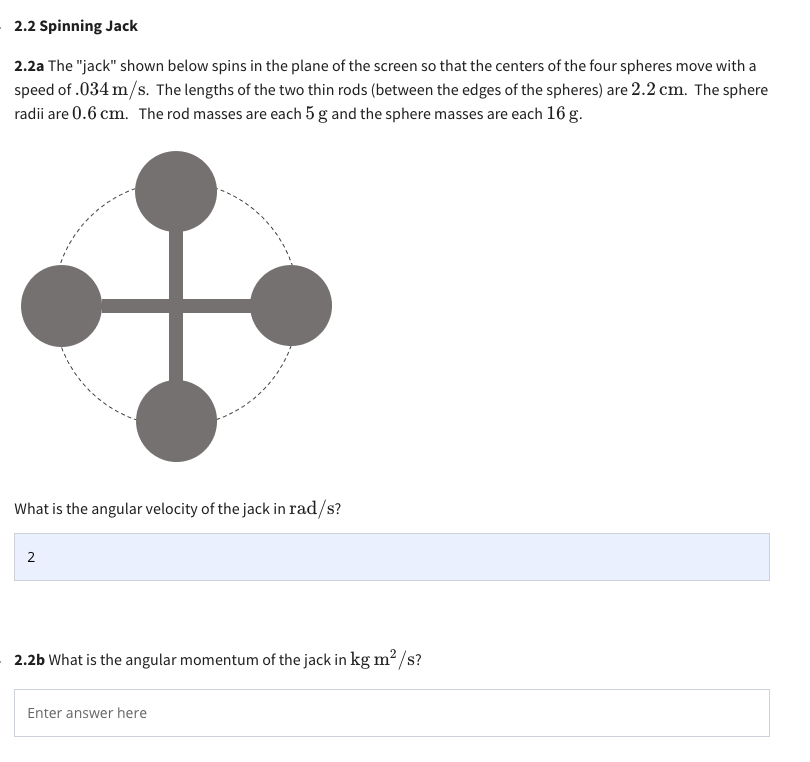This screenshot has width=810, height=762.
Task: Collapse the marker beside question 2.2b
Action: coord(4,660)
